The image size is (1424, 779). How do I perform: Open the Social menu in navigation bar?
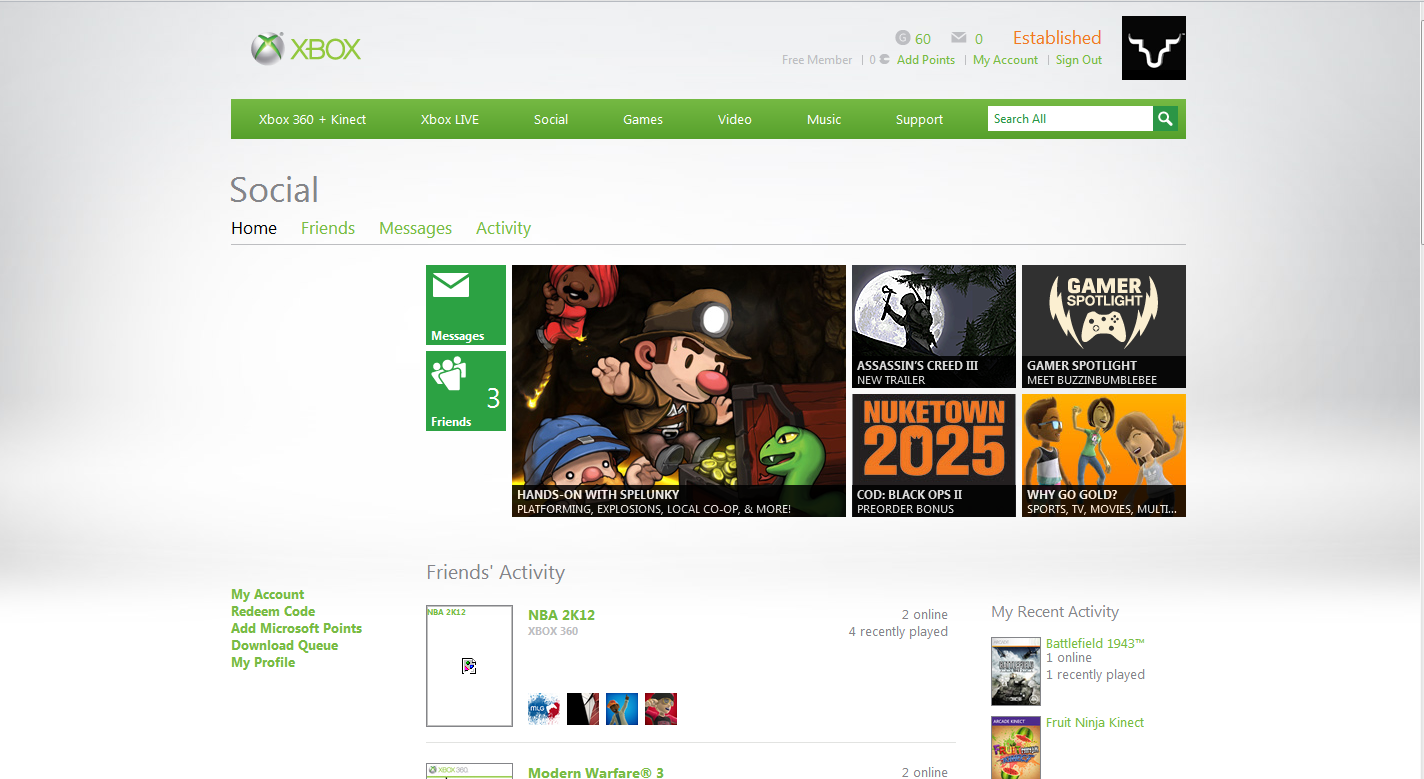[x=551, y=119]
